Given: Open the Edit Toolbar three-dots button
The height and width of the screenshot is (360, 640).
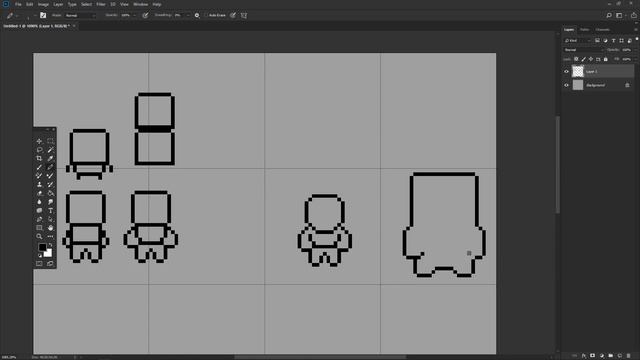Looking at the screenshot, I should 50,236.
